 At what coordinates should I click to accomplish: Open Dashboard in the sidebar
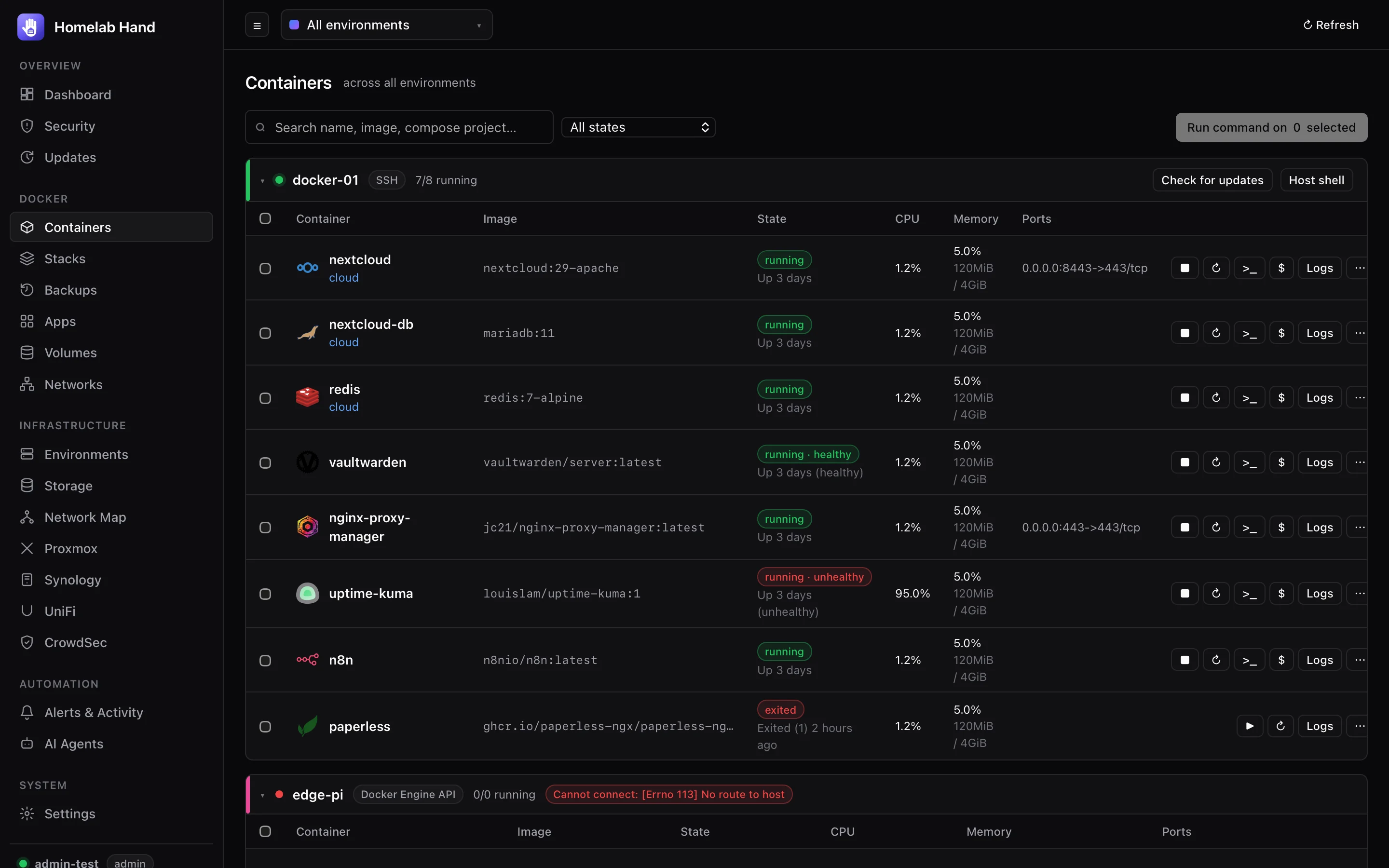(x=111, y=95)
